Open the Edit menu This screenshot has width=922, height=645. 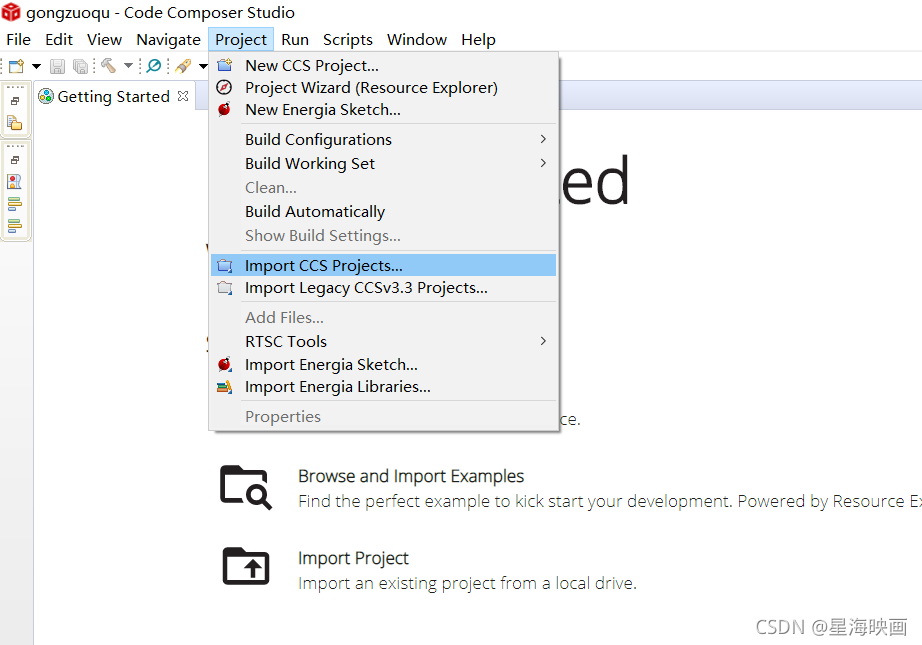[x=59, y=39]
